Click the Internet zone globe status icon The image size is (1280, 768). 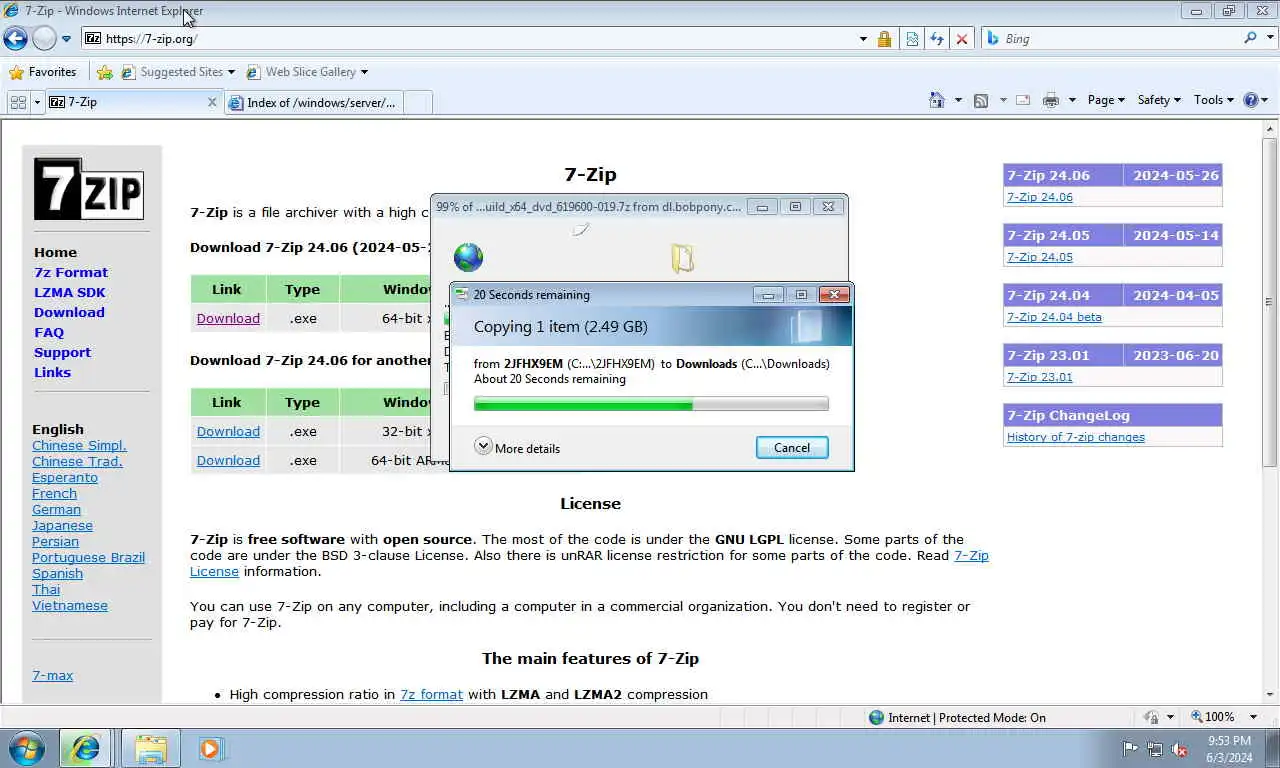click(x=877, y=717)
